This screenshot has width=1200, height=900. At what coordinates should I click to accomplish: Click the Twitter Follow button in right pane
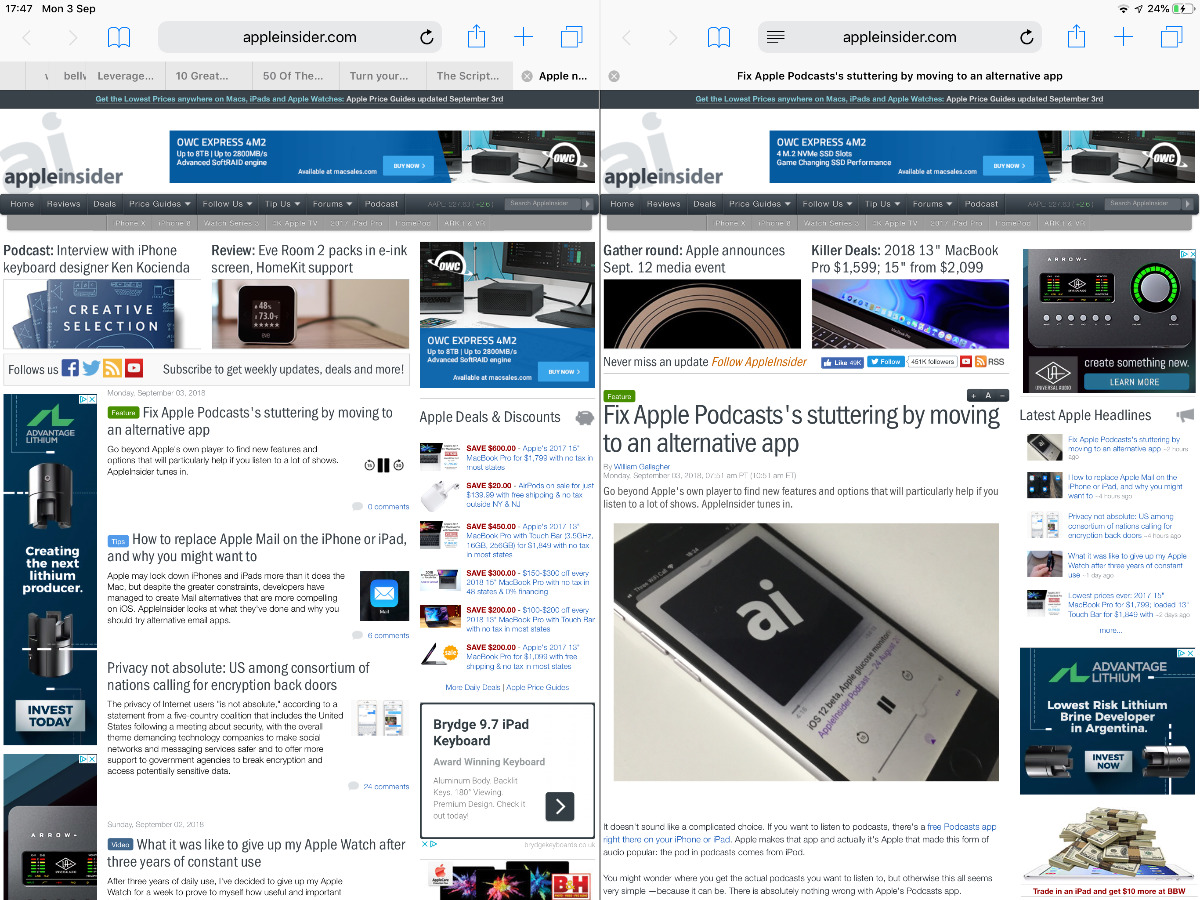pos(885,362)
